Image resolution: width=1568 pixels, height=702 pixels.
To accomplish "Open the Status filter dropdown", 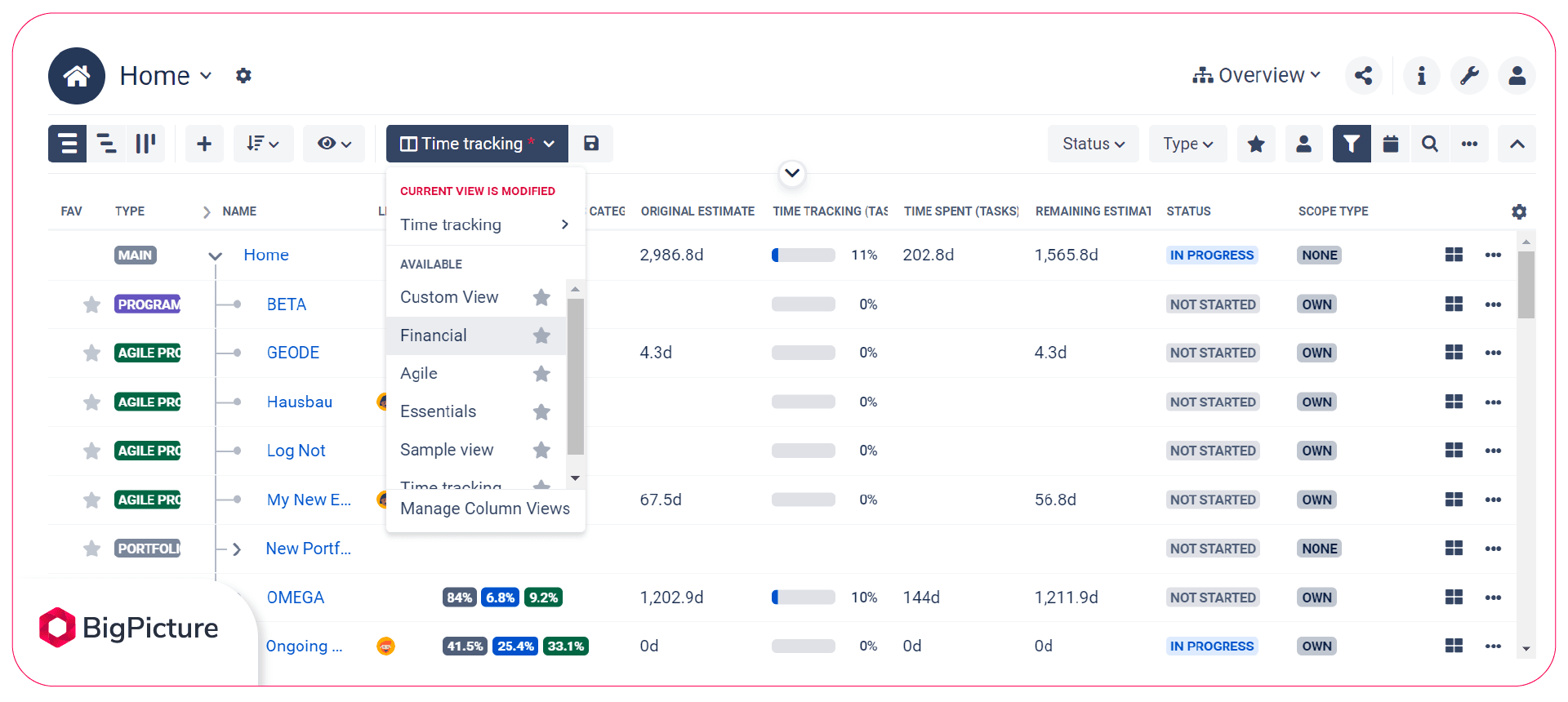I will (1094, 144).
